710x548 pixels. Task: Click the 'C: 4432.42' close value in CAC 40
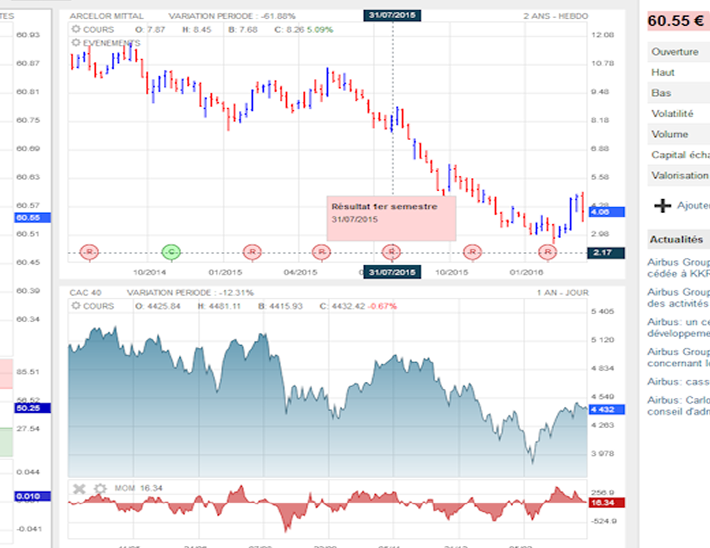point(342,306)
